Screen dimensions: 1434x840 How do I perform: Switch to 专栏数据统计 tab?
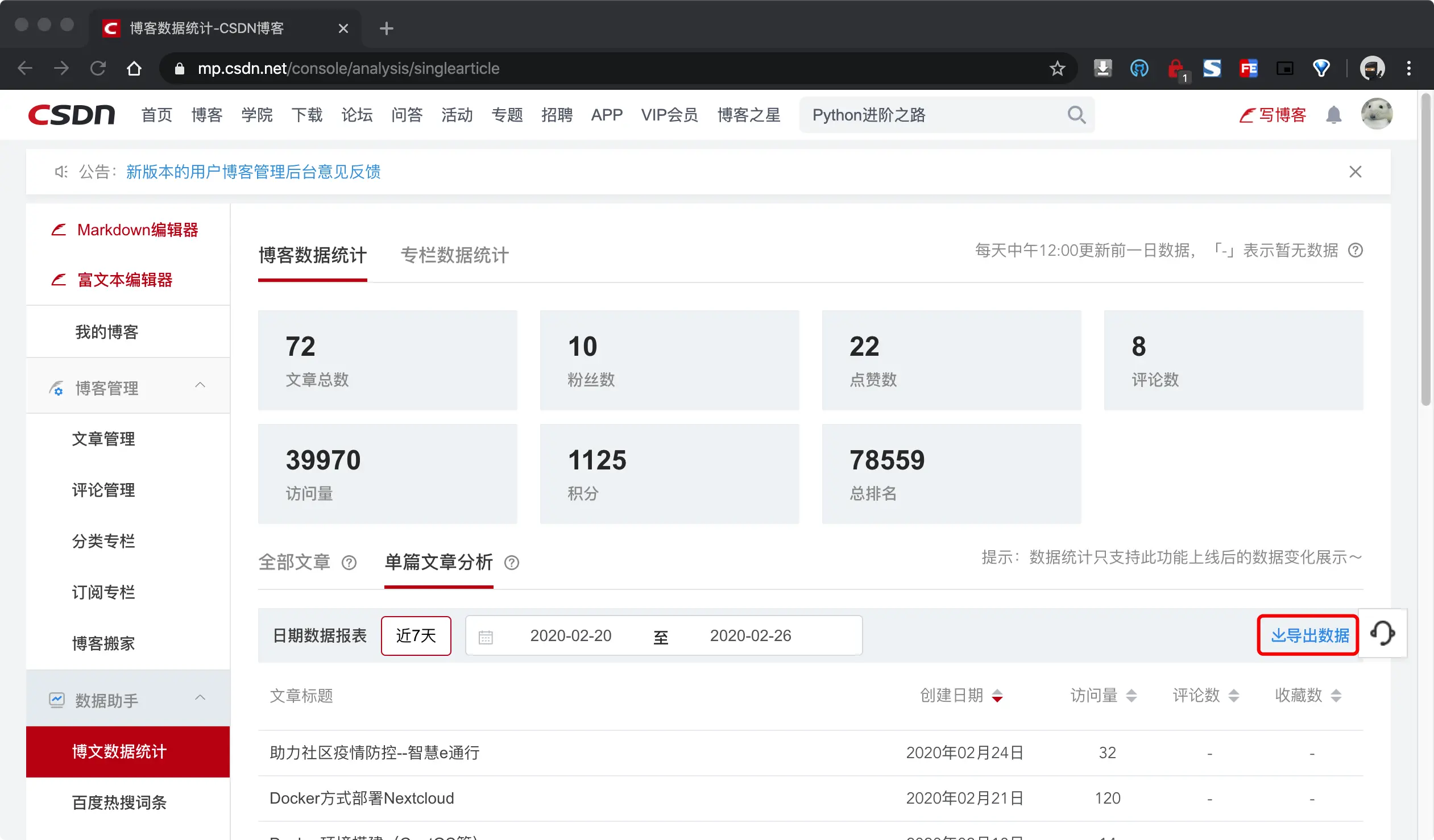pyautogui.click(x=454, y=255)
